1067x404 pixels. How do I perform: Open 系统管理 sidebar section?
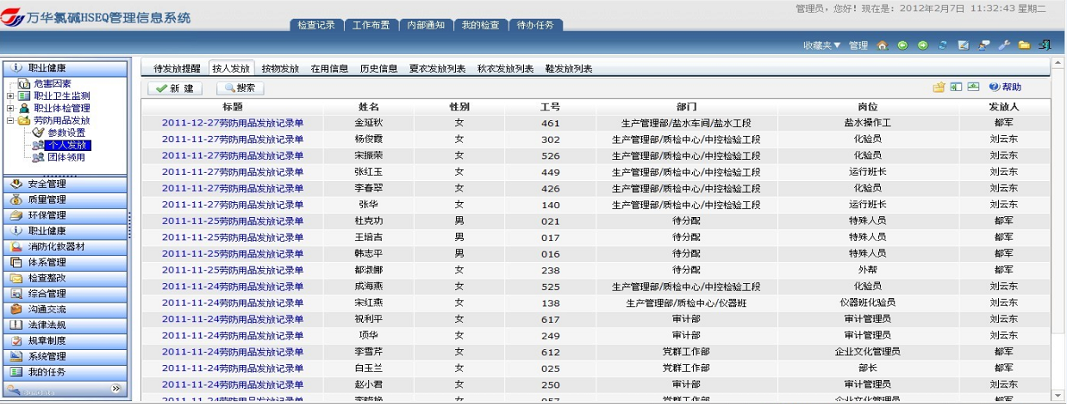(65, 356)
